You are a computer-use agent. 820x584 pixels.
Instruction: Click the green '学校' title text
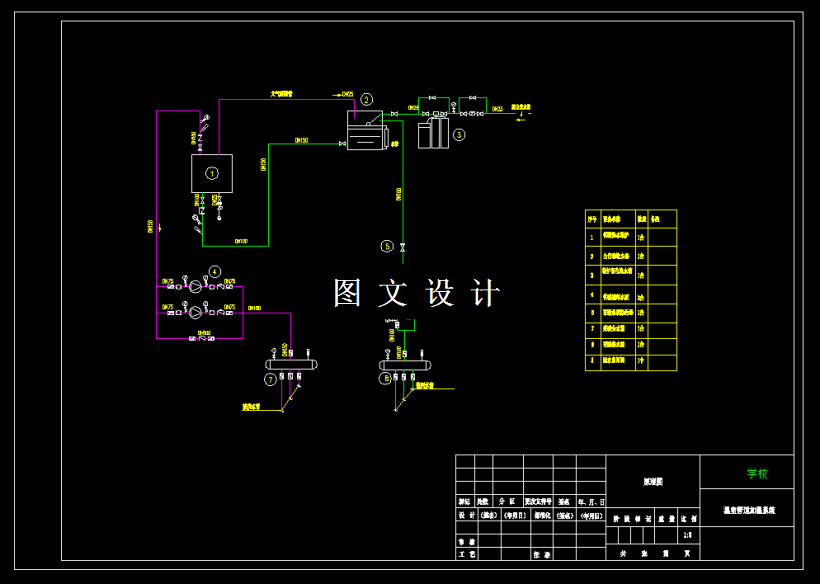pos(757,474)
